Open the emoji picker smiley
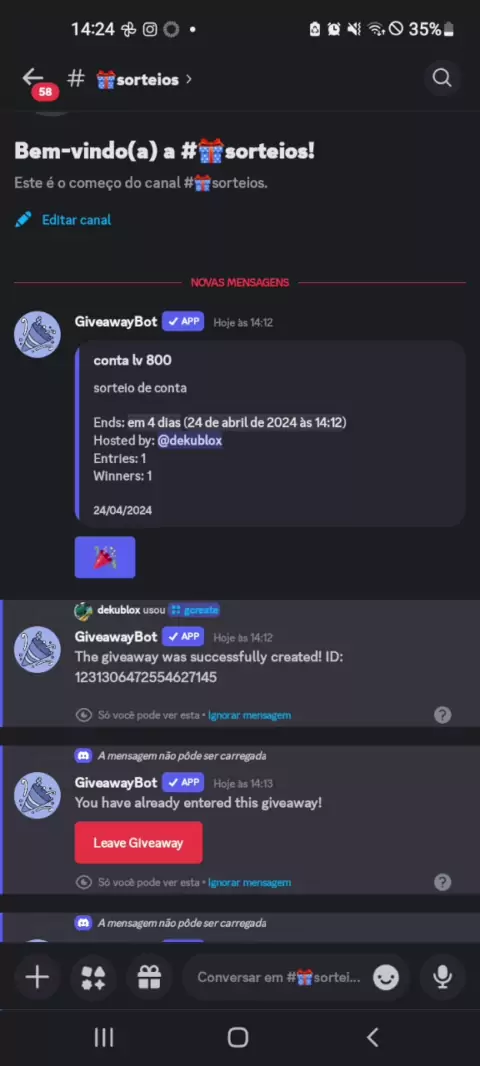The width and height of the screenshot is (480, 1066). (x=385, y=978)
